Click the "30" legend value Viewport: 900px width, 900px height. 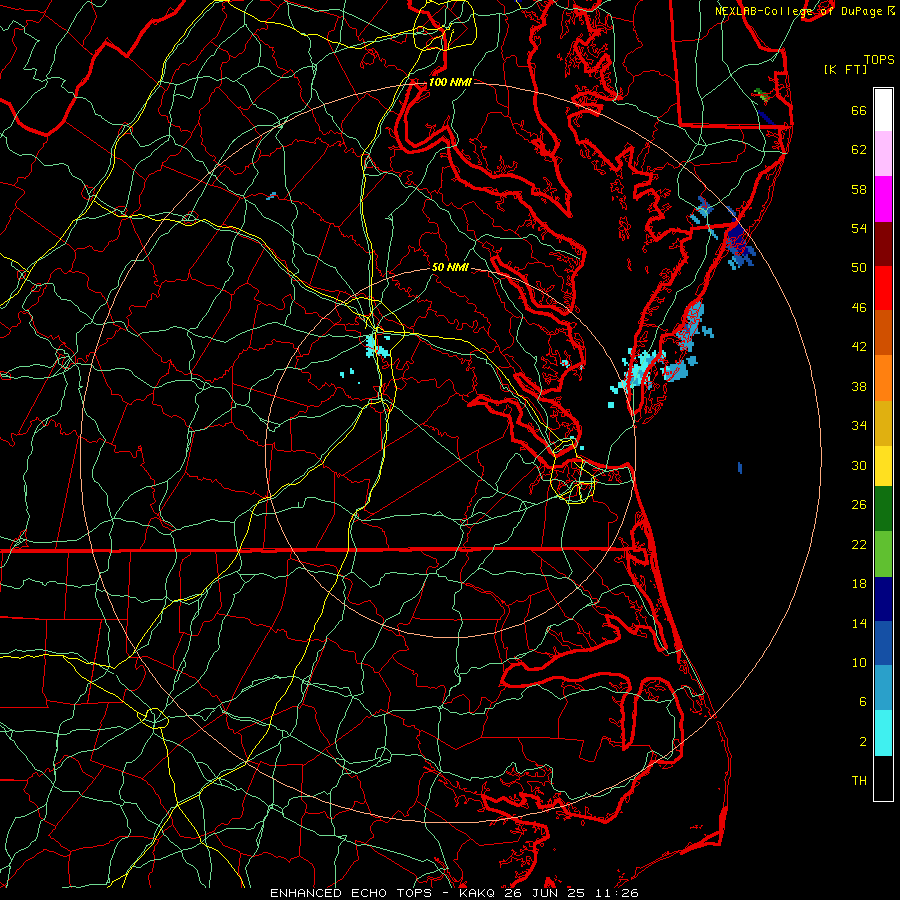(x=859, y=465)
